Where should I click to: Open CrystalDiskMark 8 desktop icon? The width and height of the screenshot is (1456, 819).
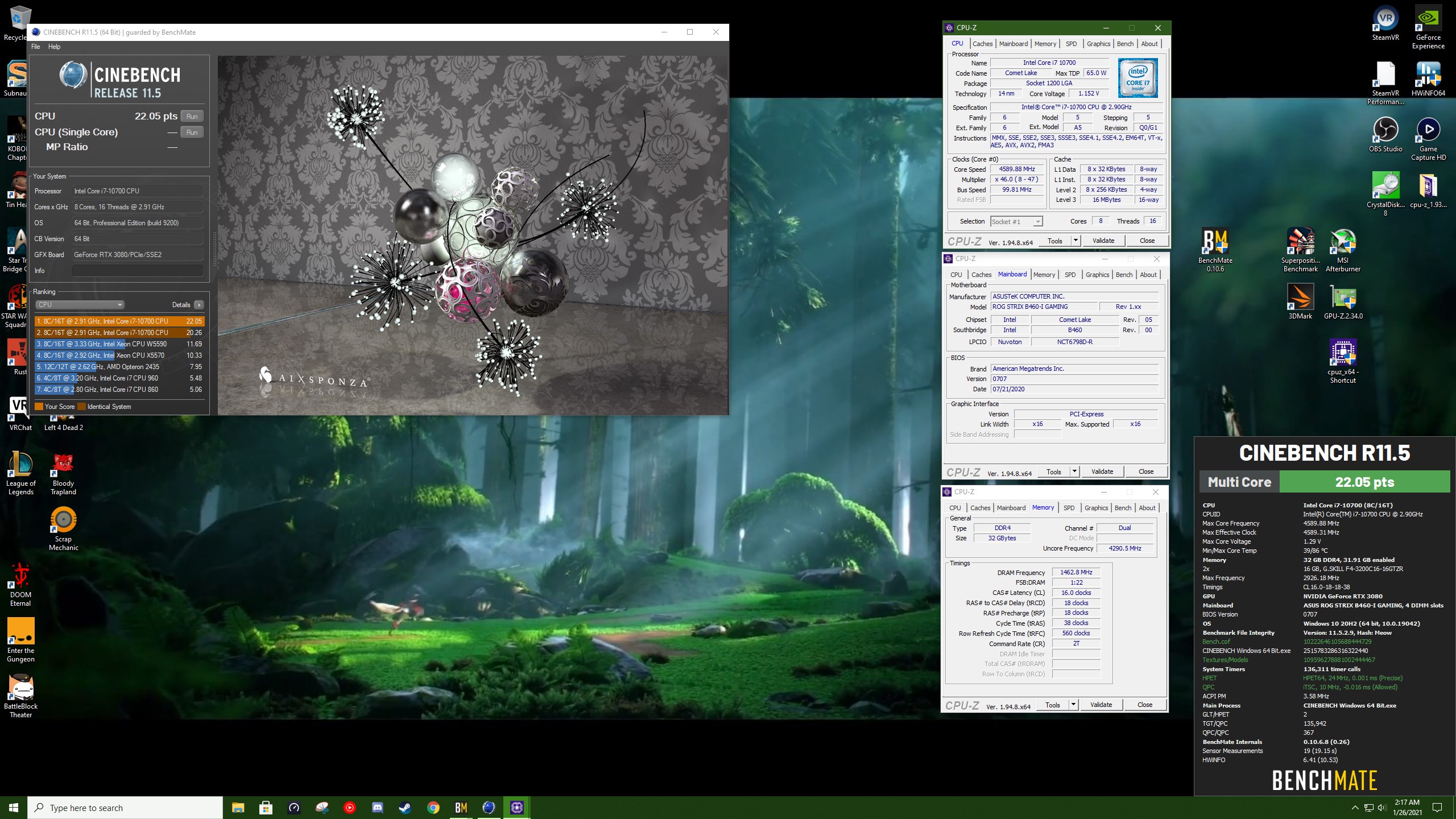[1385, 193]
